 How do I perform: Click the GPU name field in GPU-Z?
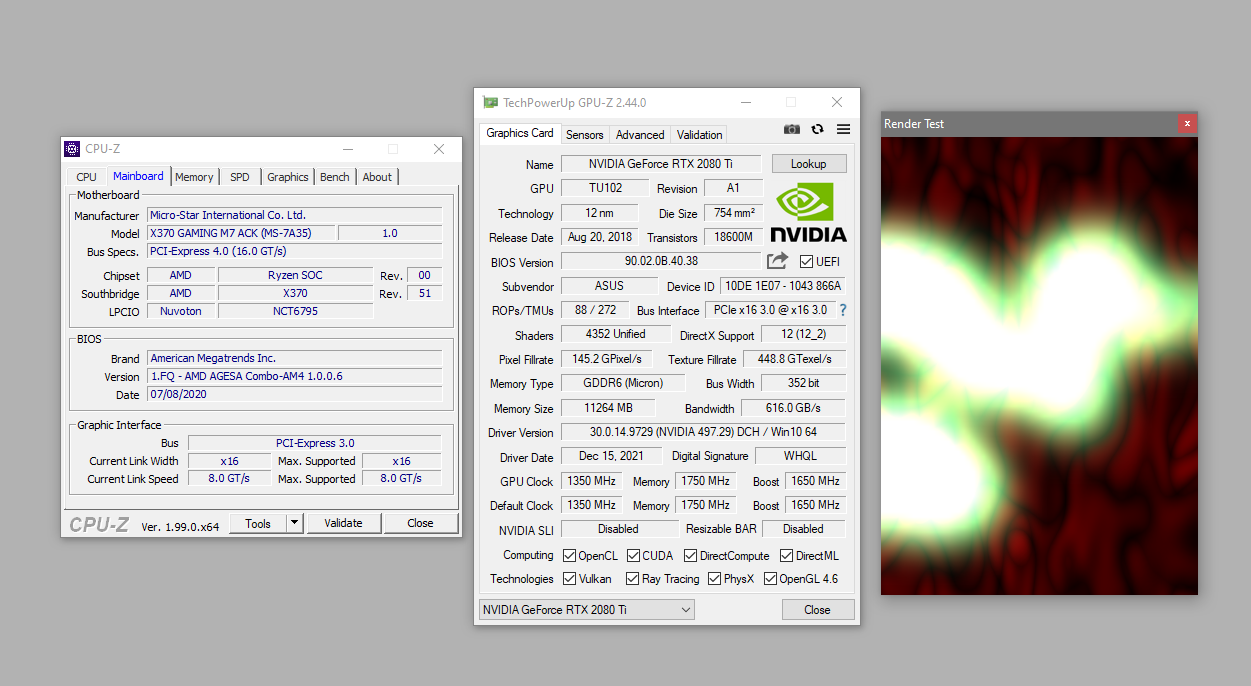pyautogui.click(x=661, y=164)
